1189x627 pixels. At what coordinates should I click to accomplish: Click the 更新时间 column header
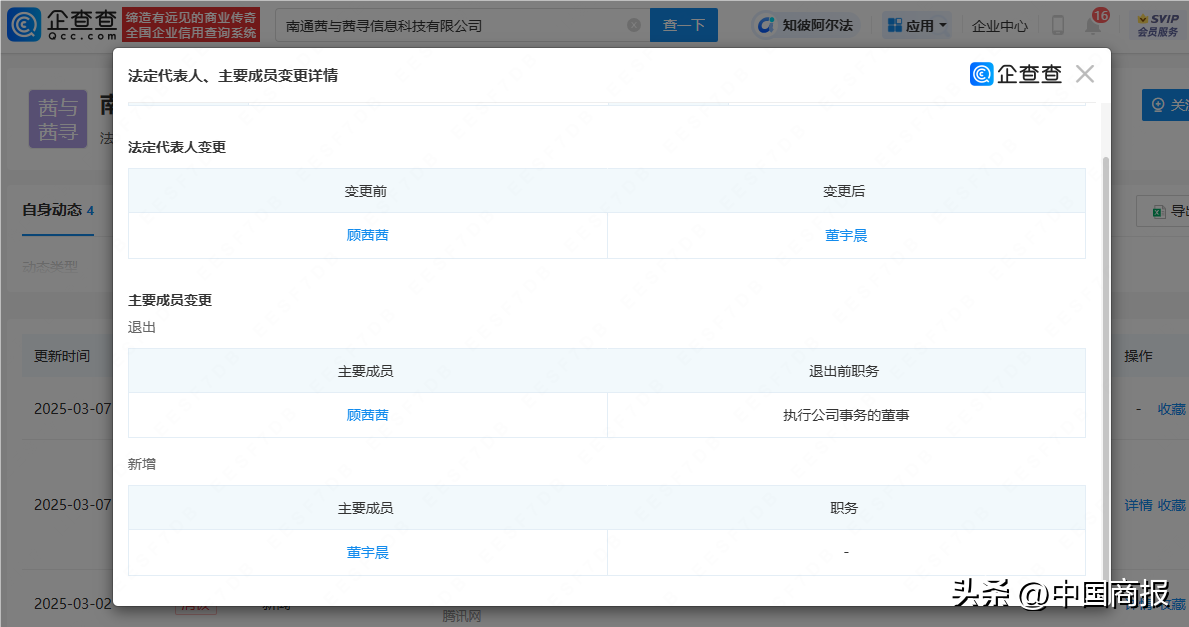[62, 356]
